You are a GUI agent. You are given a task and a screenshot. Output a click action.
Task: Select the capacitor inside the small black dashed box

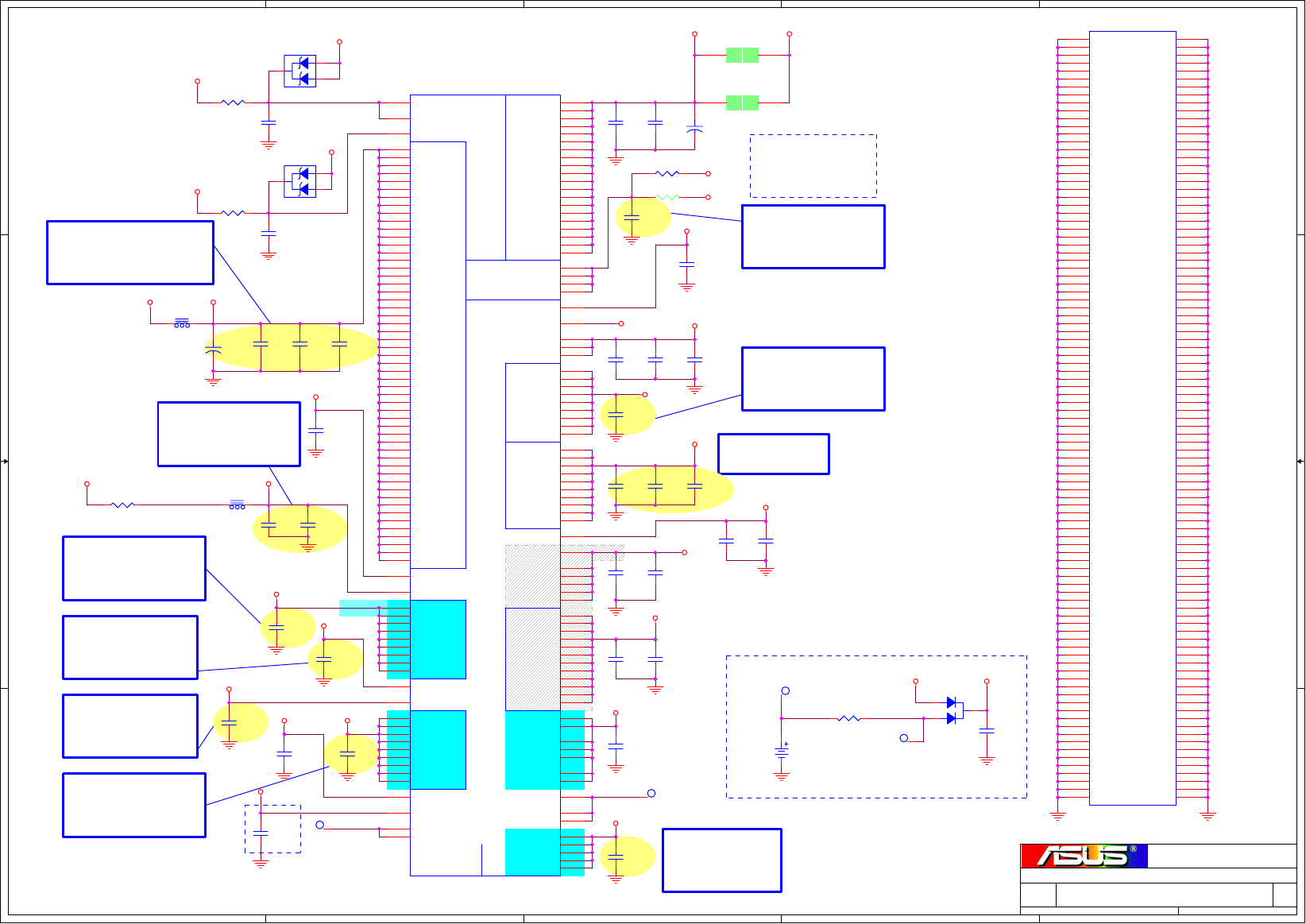(261, 833)
